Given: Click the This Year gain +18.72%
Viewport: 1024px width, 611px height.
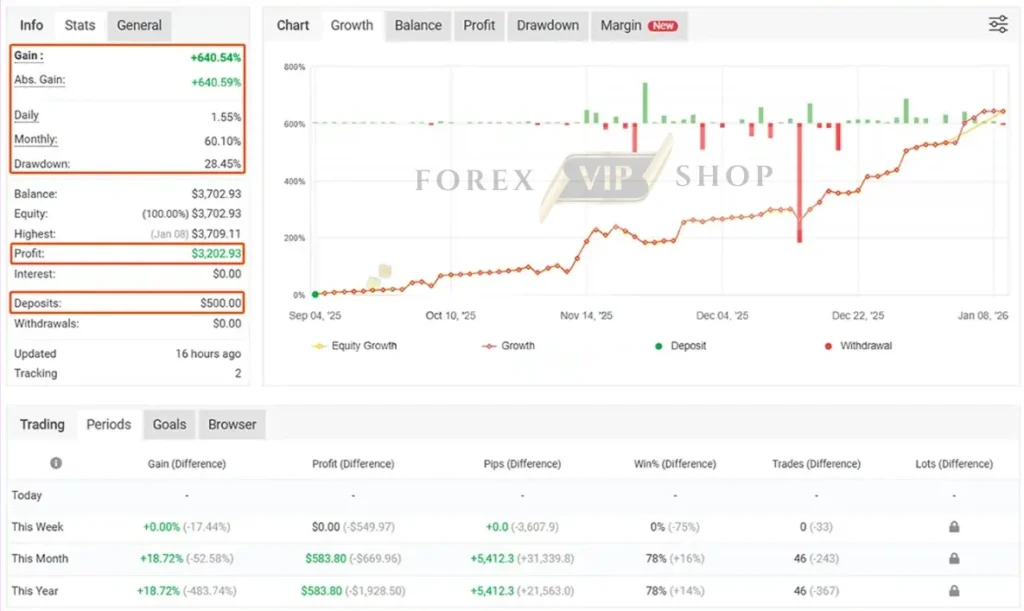Looking at the screenshot, I should 158,591.
